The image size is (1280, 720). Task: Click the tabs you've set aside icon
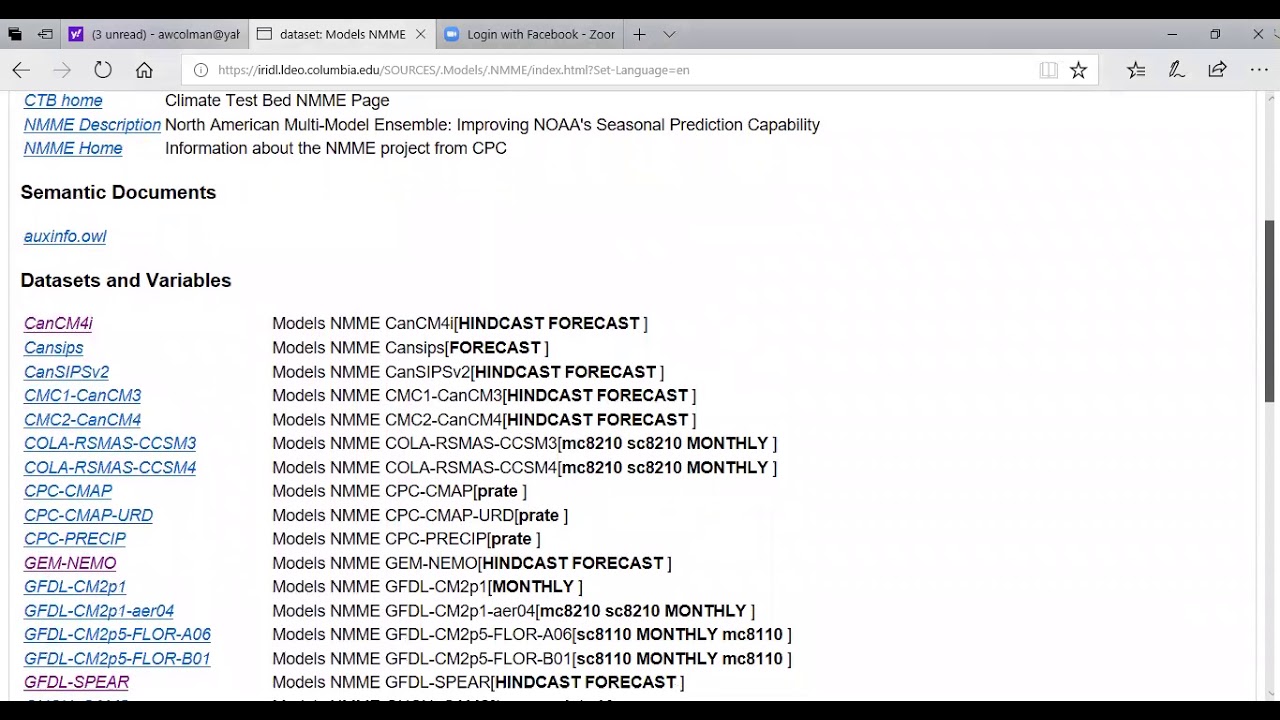(14, 34)
